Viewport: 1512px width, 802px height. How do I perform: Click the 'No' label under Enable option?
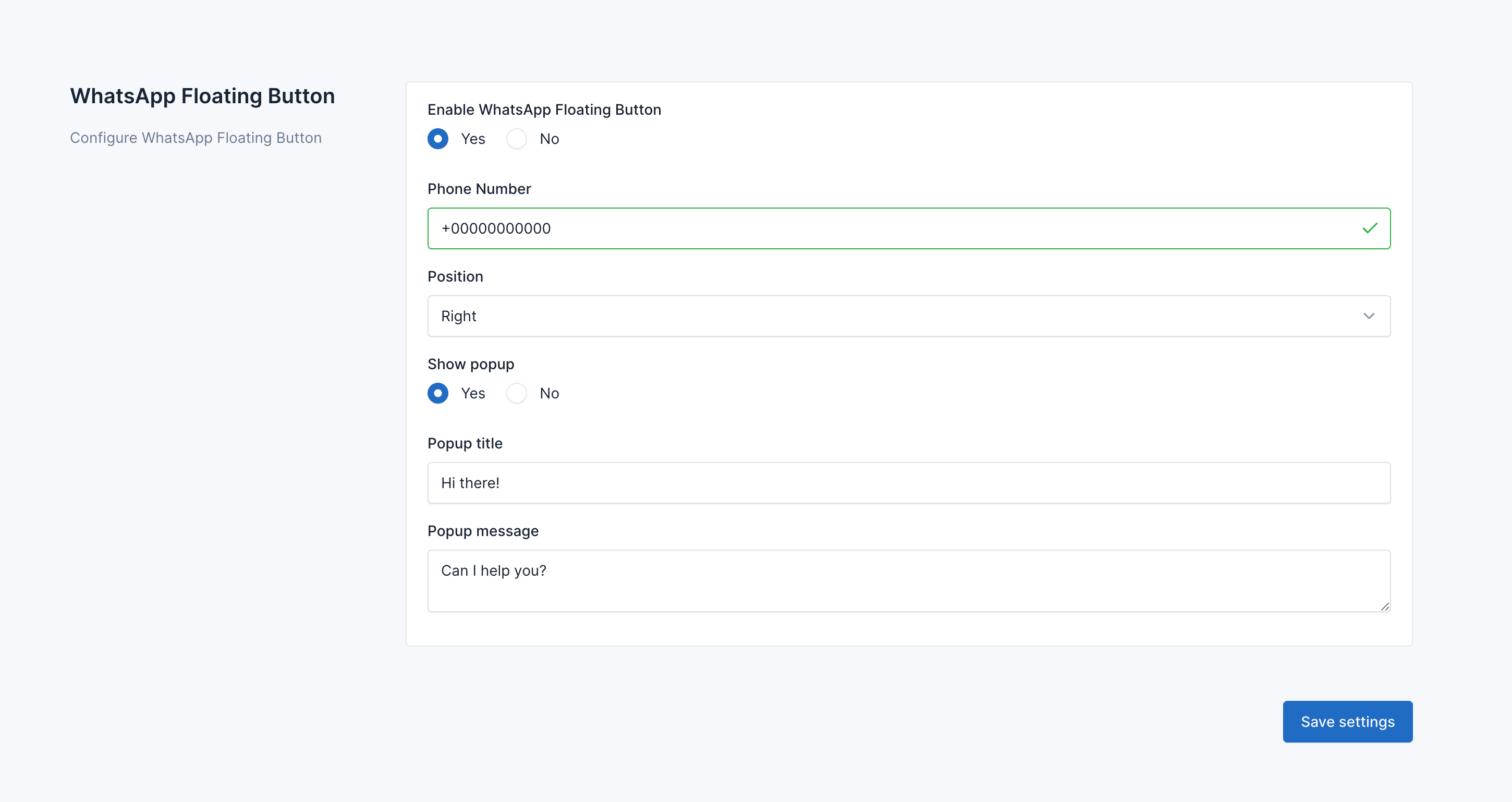[550, 139]
